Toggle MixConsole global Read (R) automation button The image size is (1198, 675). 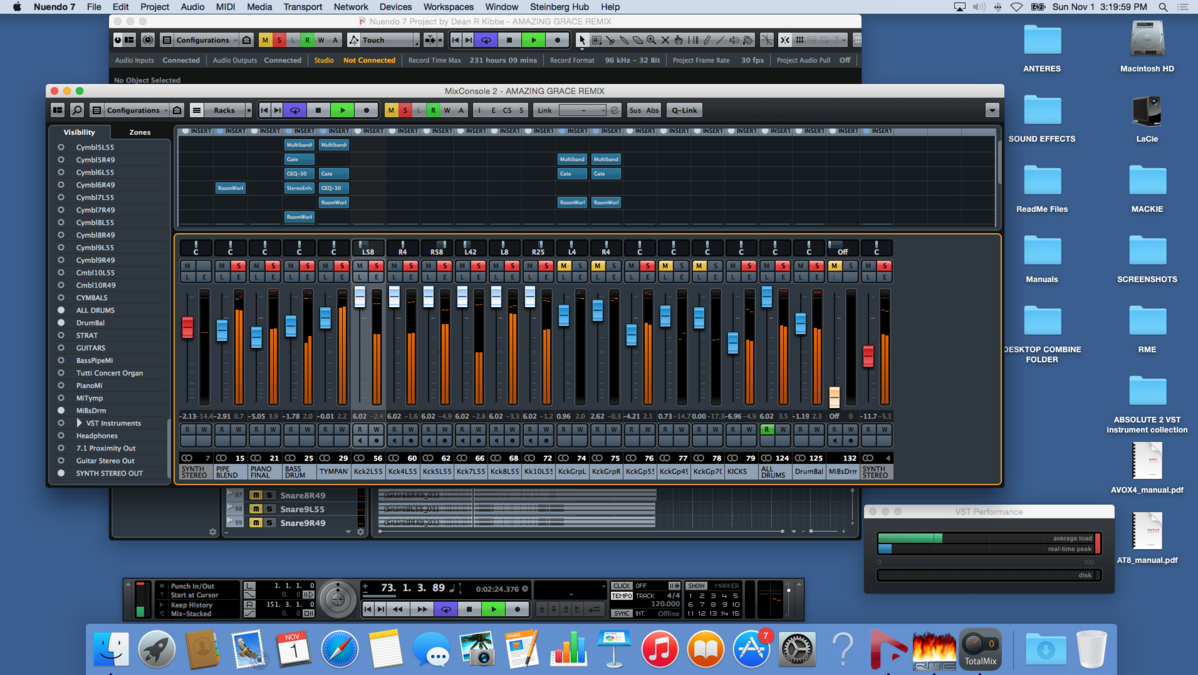pos(433,110)
